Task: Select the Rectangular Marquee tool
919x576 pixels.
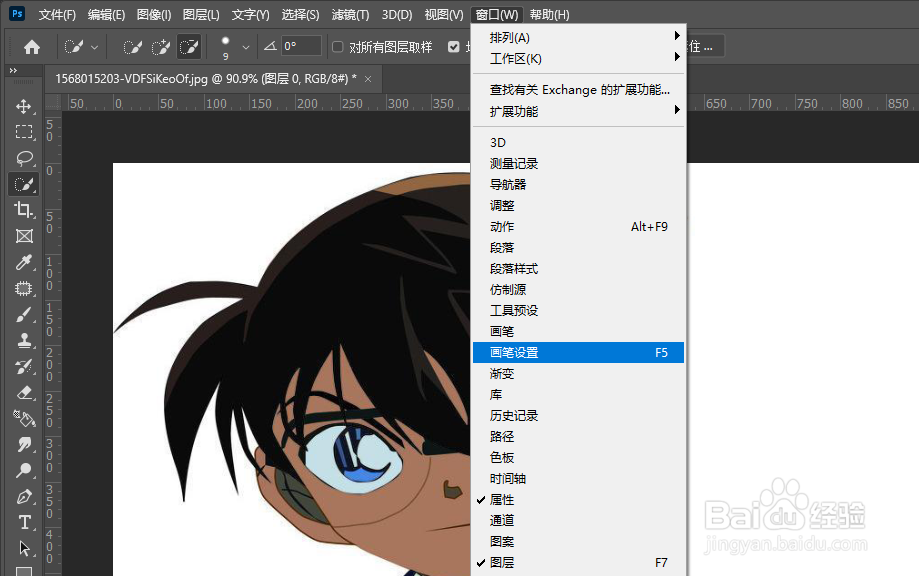Action: pos(24,132)
